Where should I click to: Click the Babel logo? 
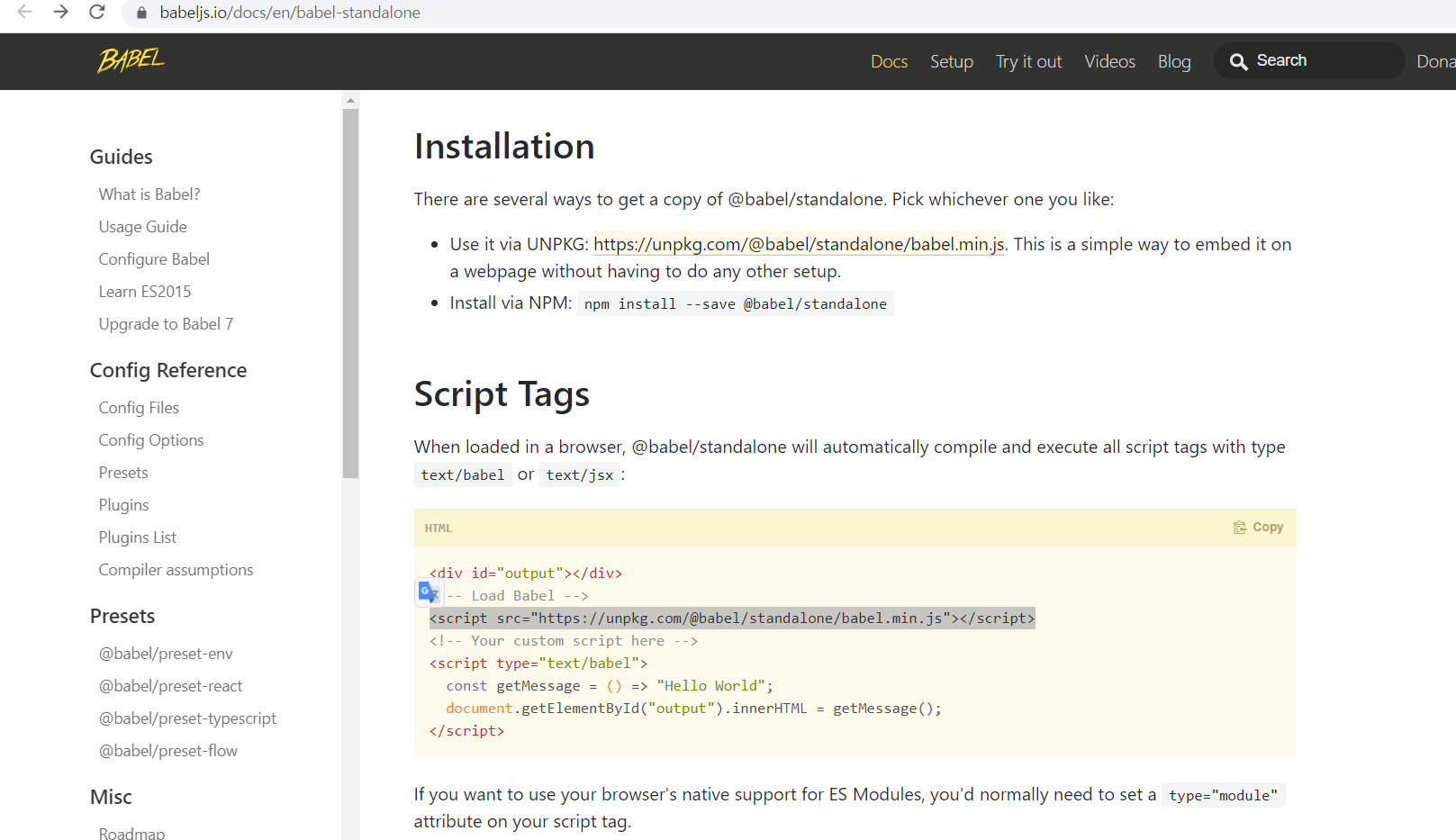point(131,60)
